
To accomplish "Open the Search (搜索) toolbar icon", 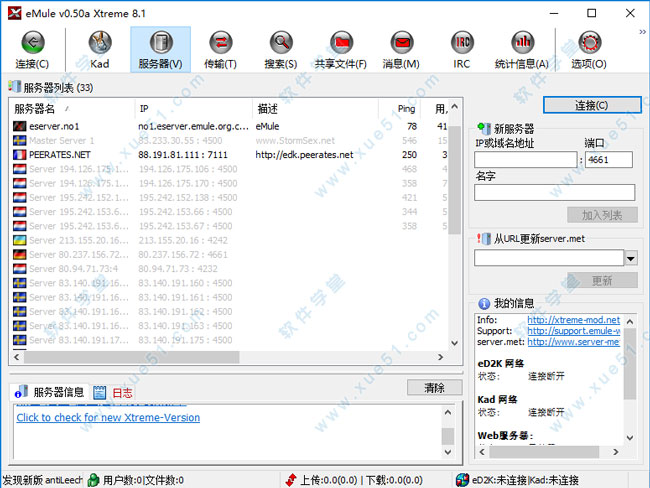I will tap(281, 42).
